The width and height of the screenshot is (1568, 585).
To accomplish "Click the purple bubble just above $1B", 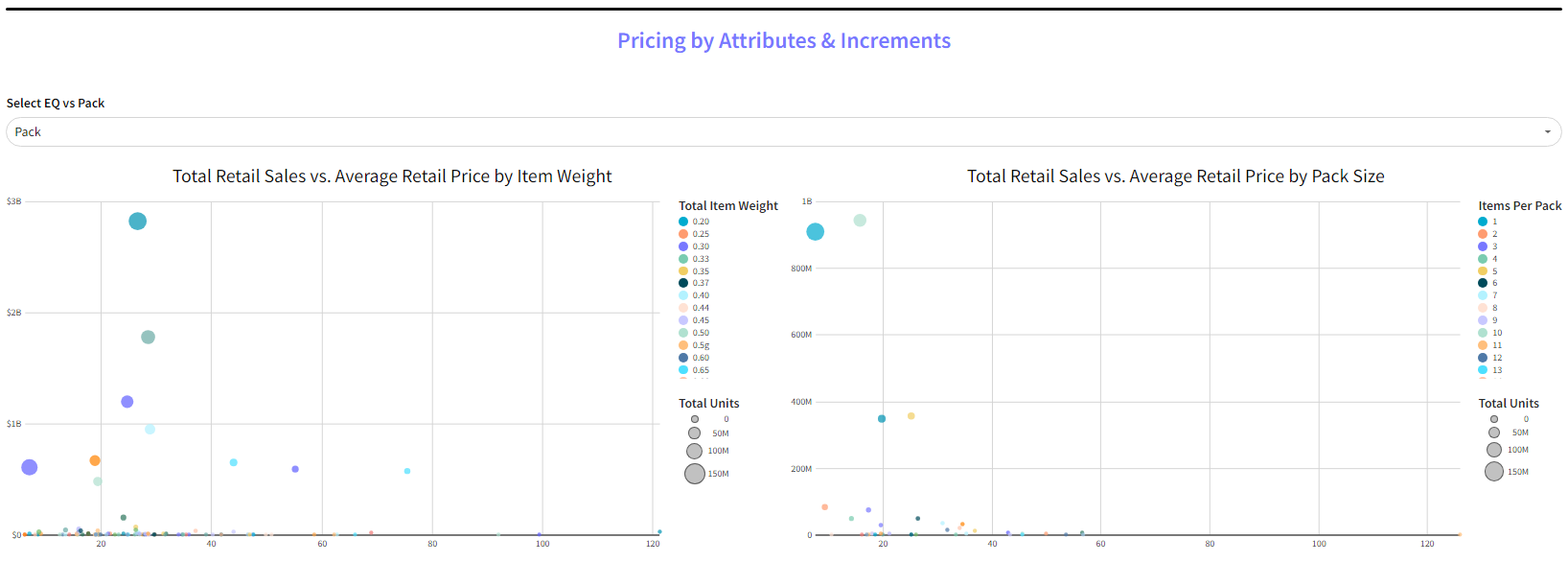I will click(x=127, y=402).
